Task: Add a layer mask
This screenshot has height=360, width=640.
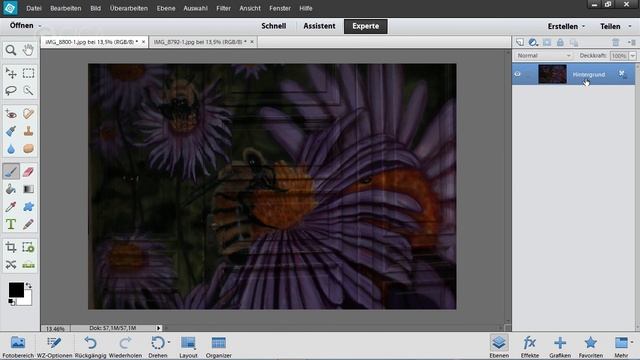Action: (x=547, y=42)
